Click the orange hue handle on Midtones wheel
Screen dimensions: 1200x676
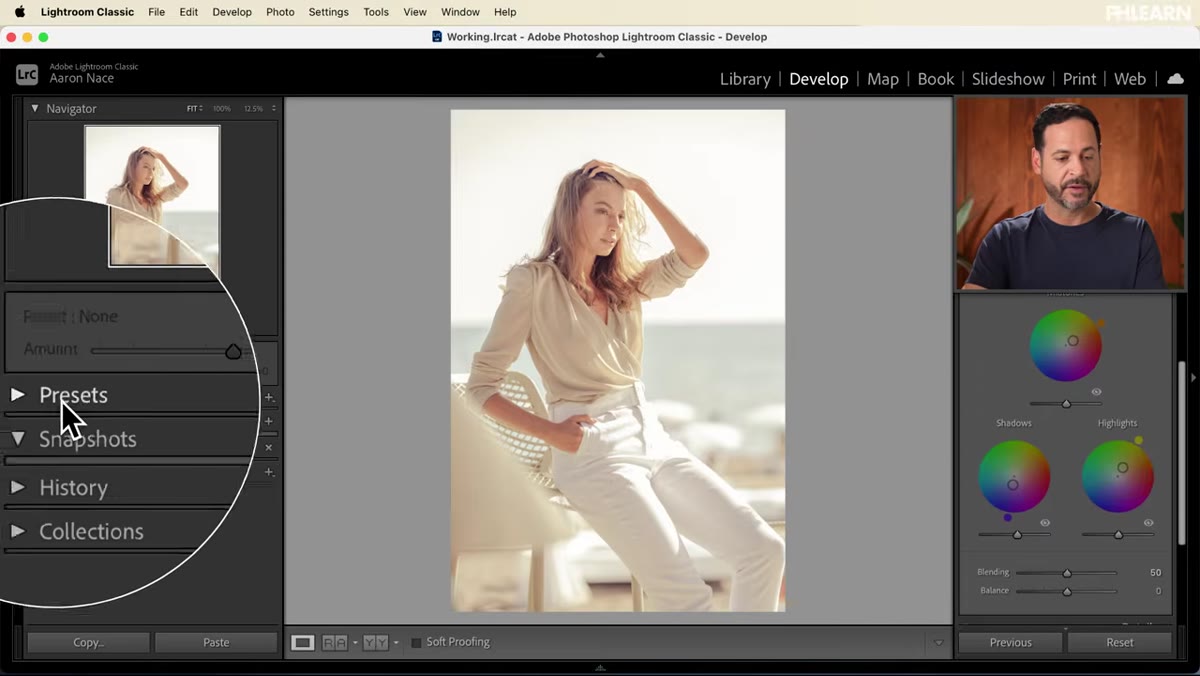click(1099, 323)
